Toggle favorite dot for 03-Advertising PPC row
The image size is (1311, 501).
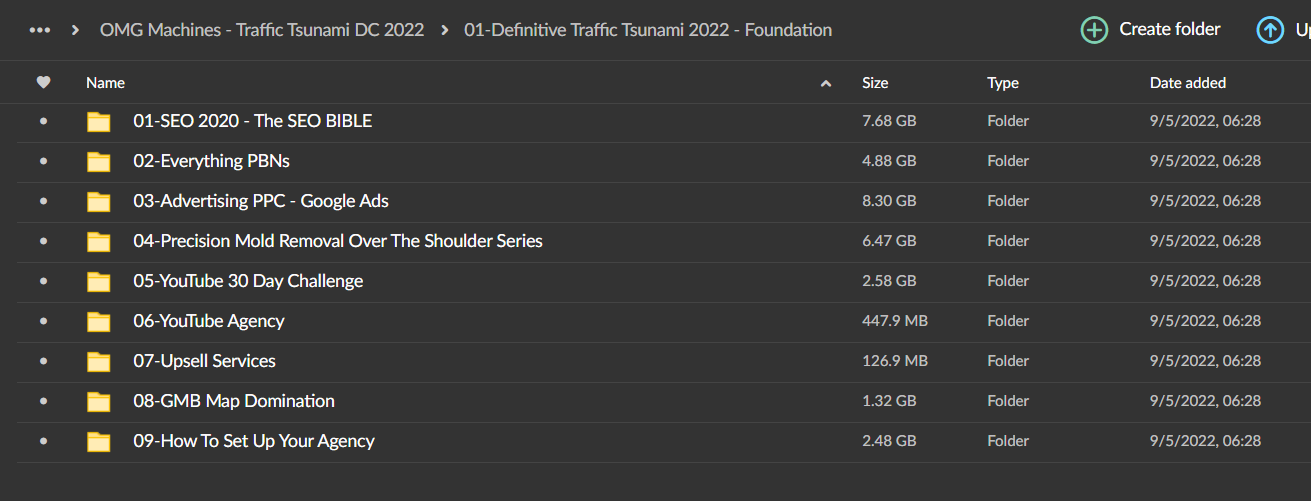[x=43, y=201]
